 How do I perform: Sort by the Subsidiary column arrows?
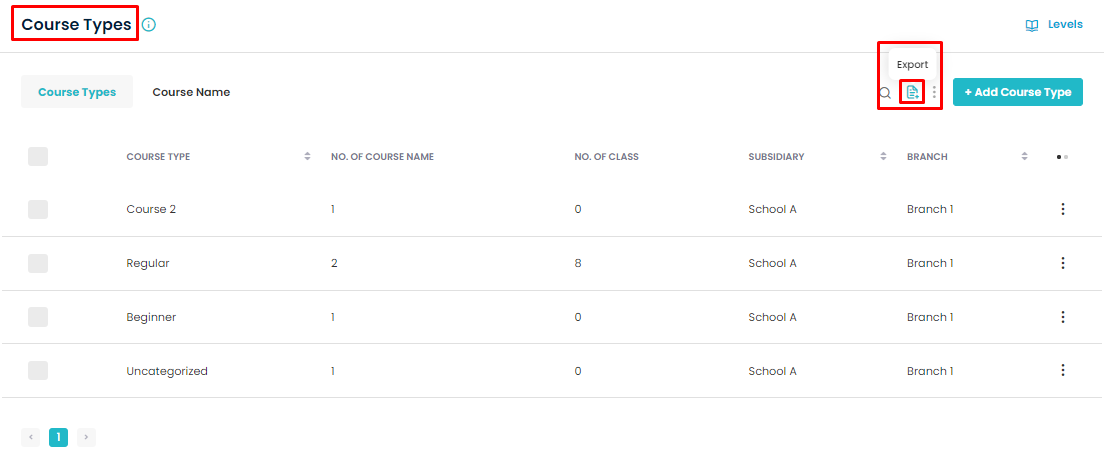pos(883,156)
